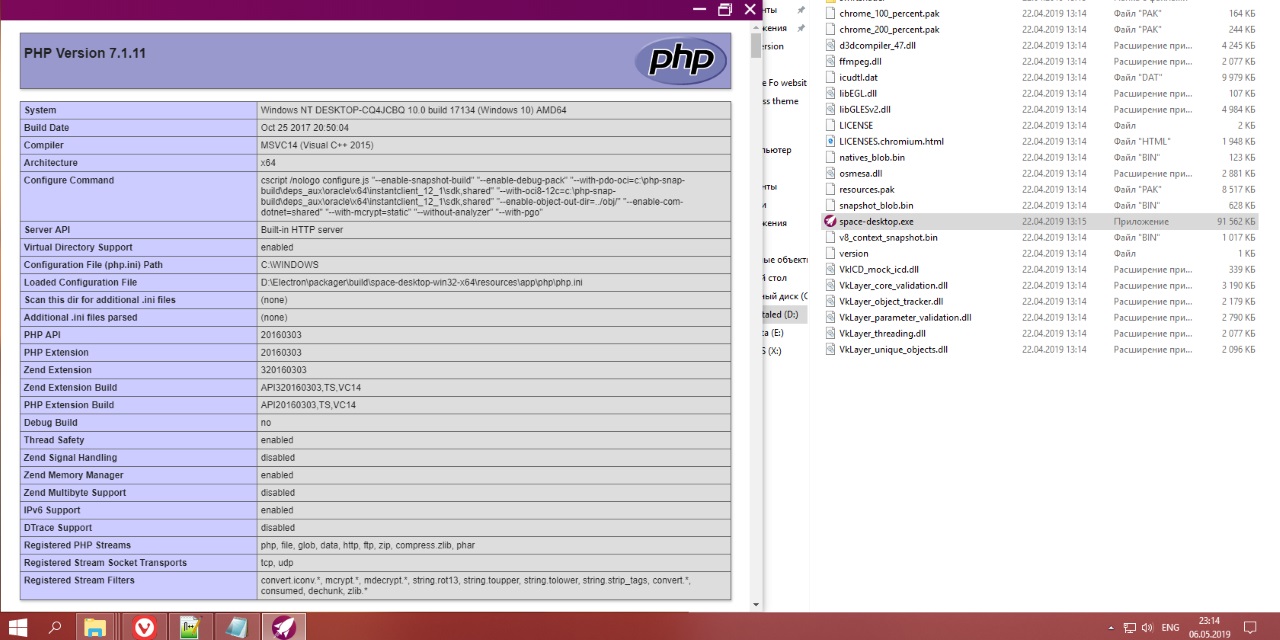Open Vivaldi browser from the taskbar
Viewport: 1280px width, 640px height.
pos(146,627)
